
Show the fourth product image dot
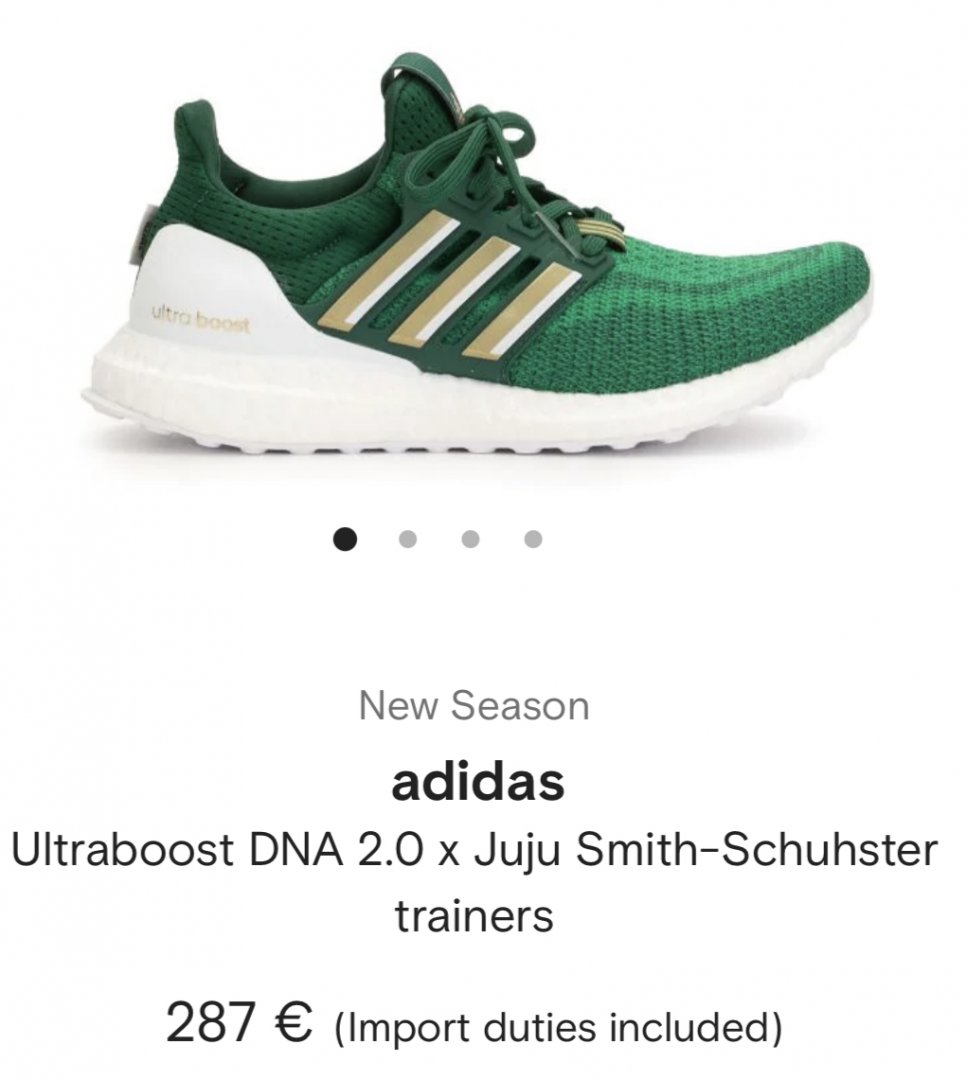point(533,539)
